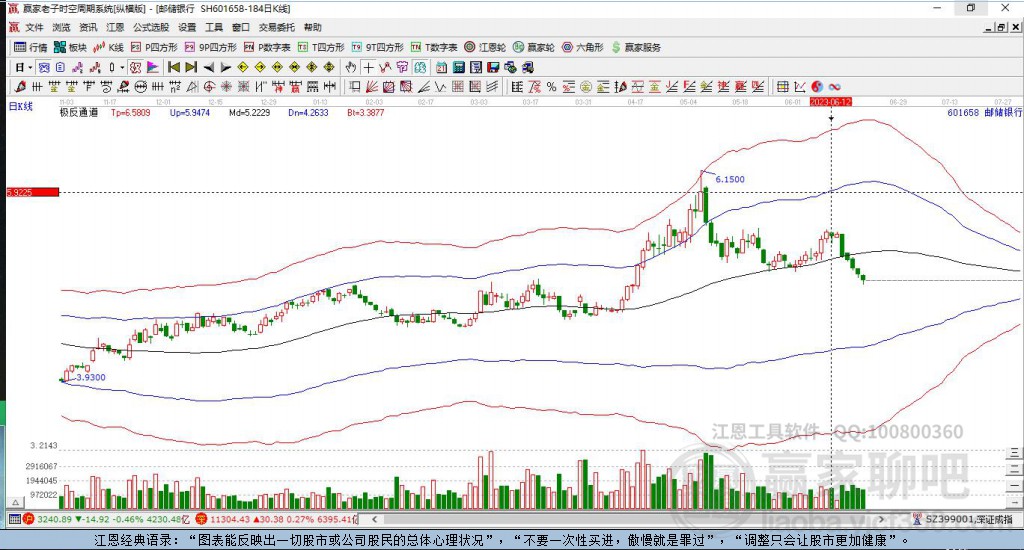Viewport: 1024px width, 550px height.
Task: Open the P数字表 tool
Action: [267, 47]
